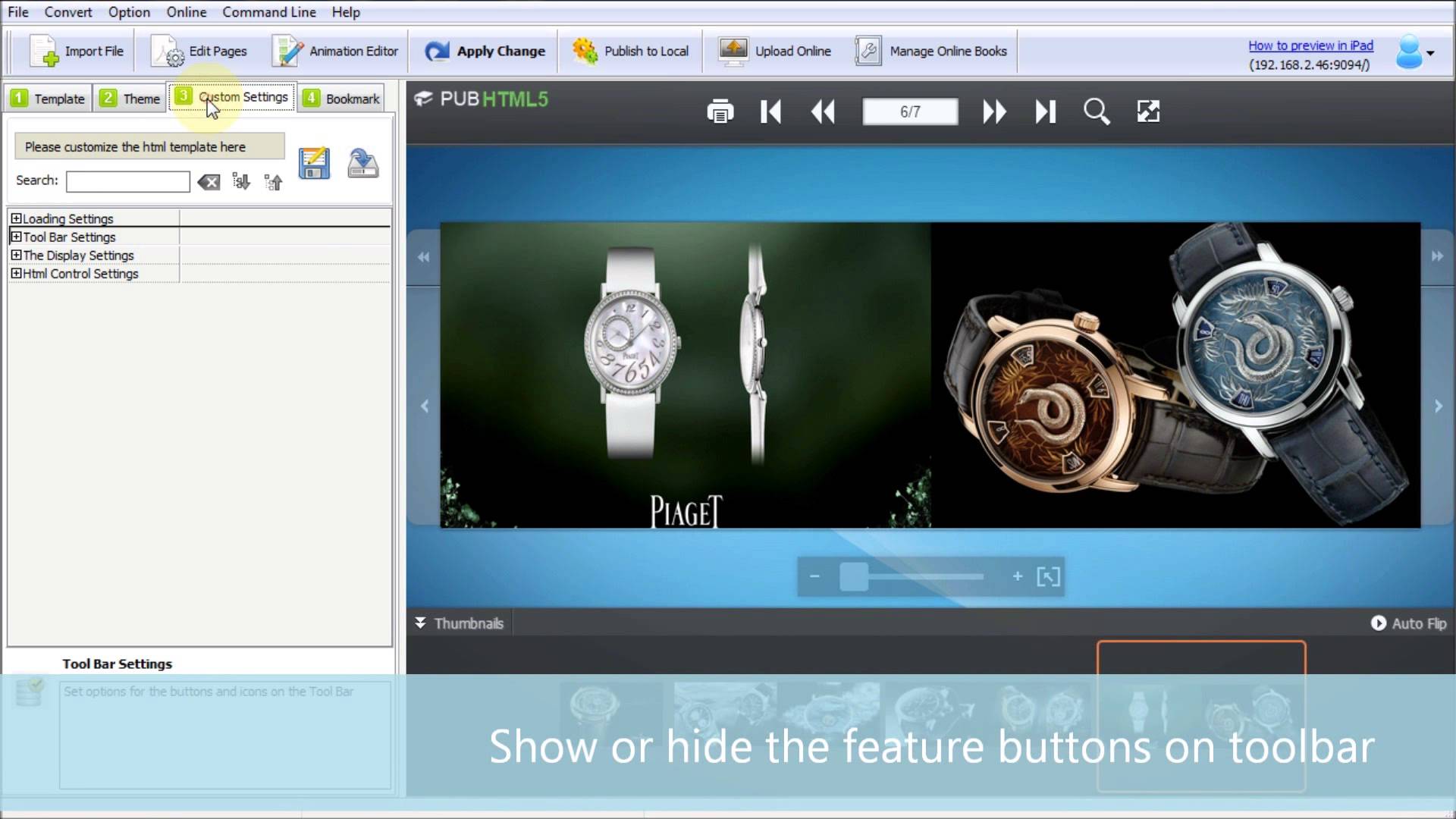
Task: Open the Help menu
Action: [x=346, y=12]
